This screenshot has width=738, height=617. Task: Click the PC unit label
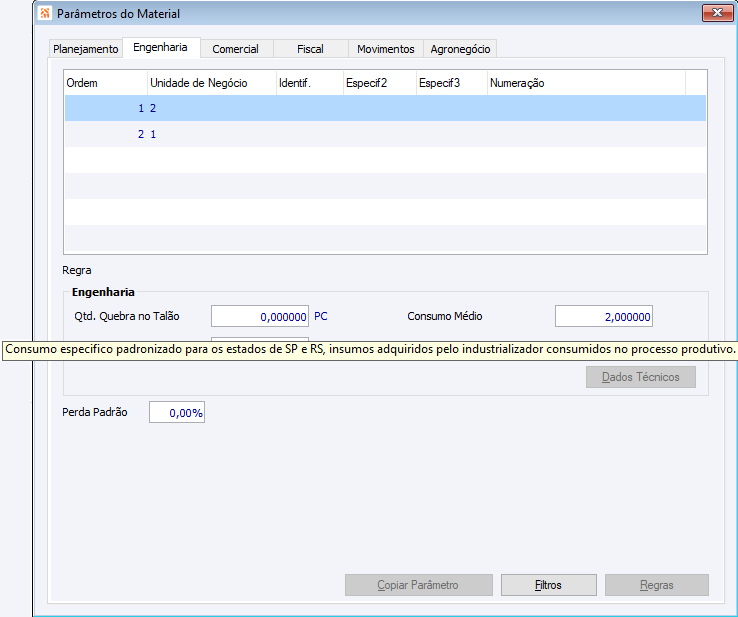[x=321, y=316]
